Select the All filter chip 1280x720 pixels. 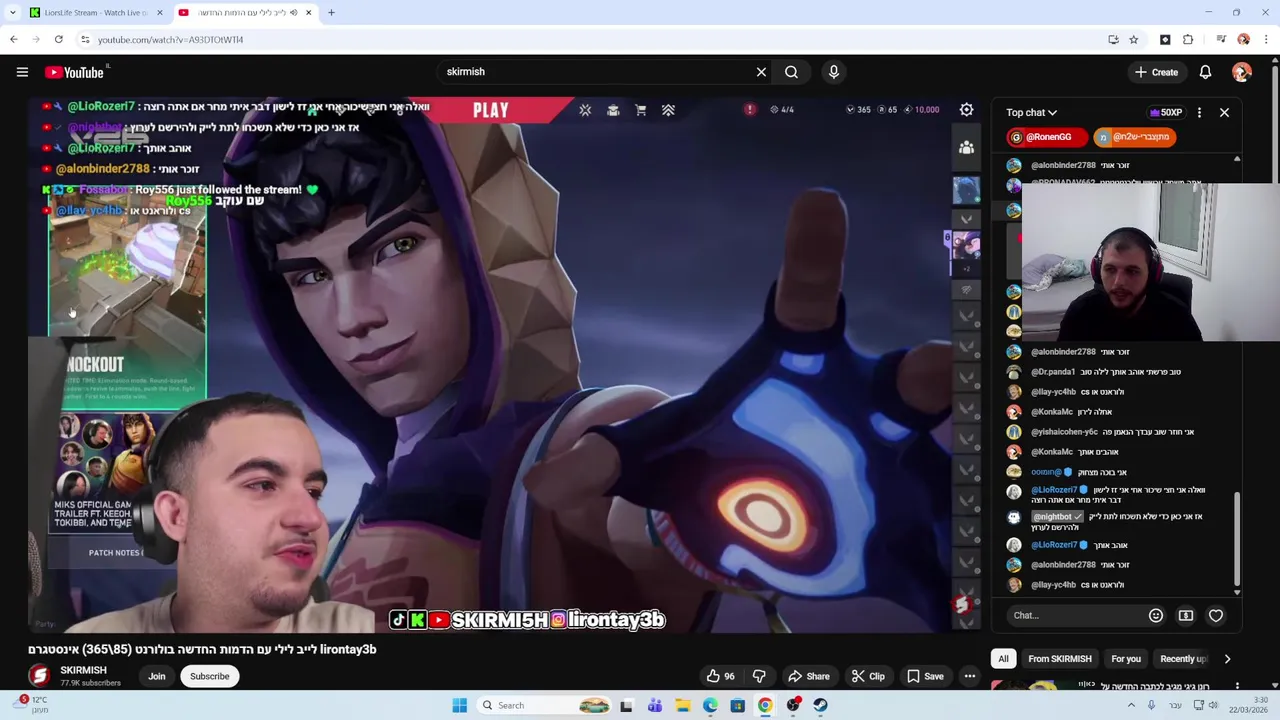[x=1003, y=659]
